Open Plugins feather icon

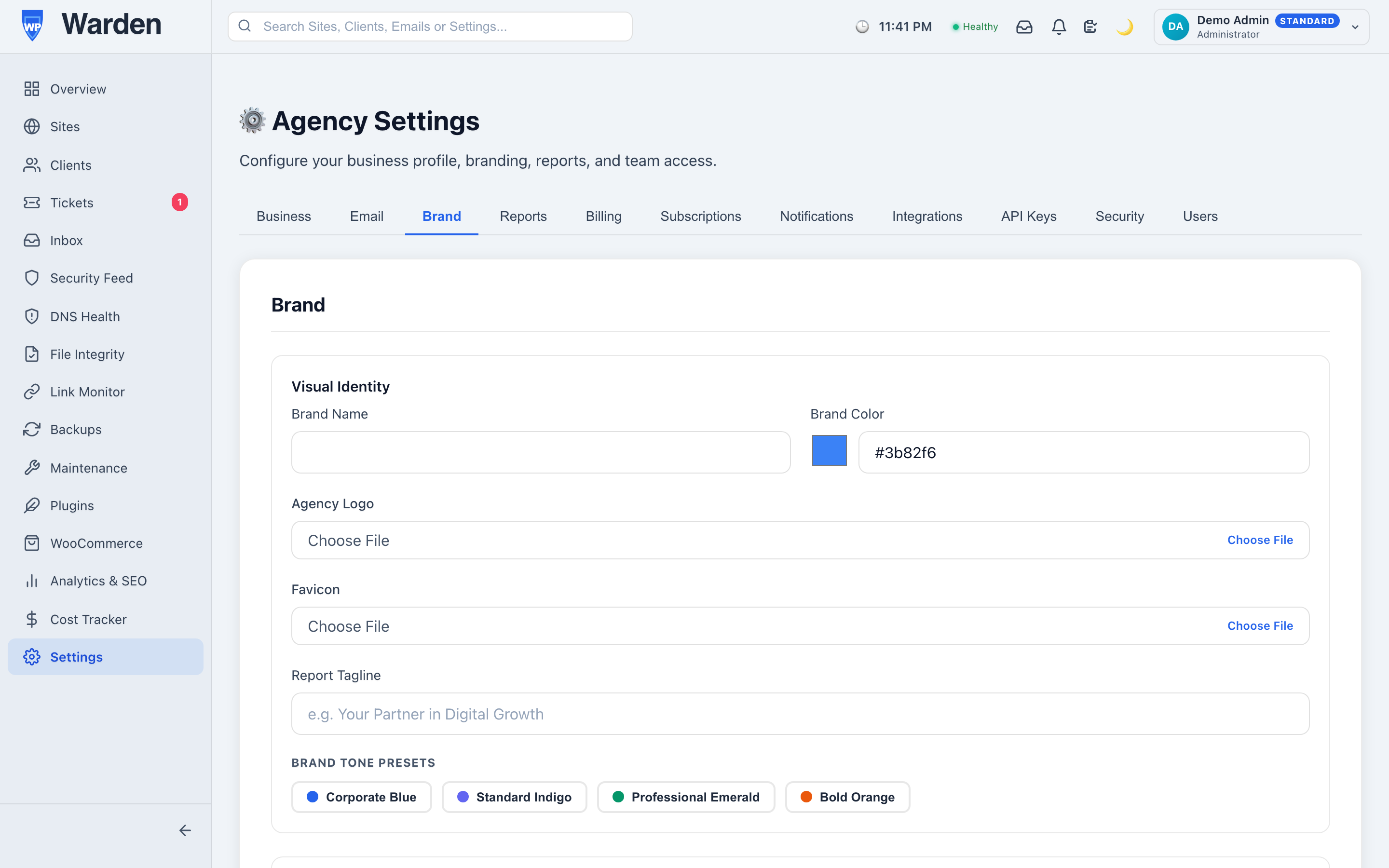[x=31, y=505]
